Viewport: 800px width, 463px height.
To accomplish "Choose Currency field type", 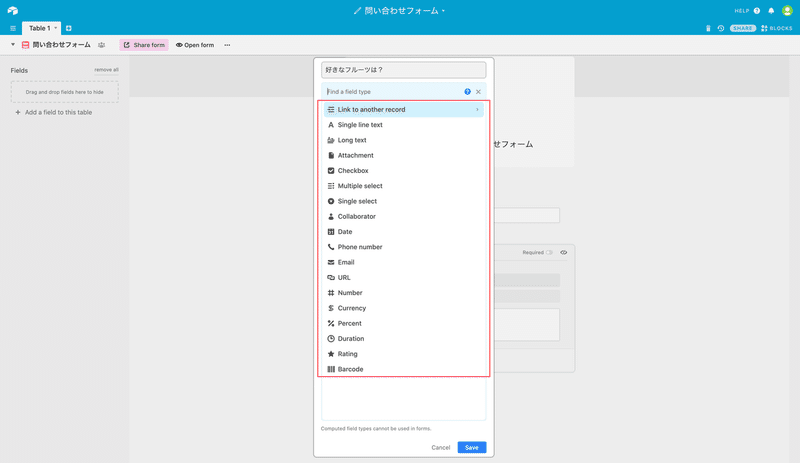I will 404,308.
